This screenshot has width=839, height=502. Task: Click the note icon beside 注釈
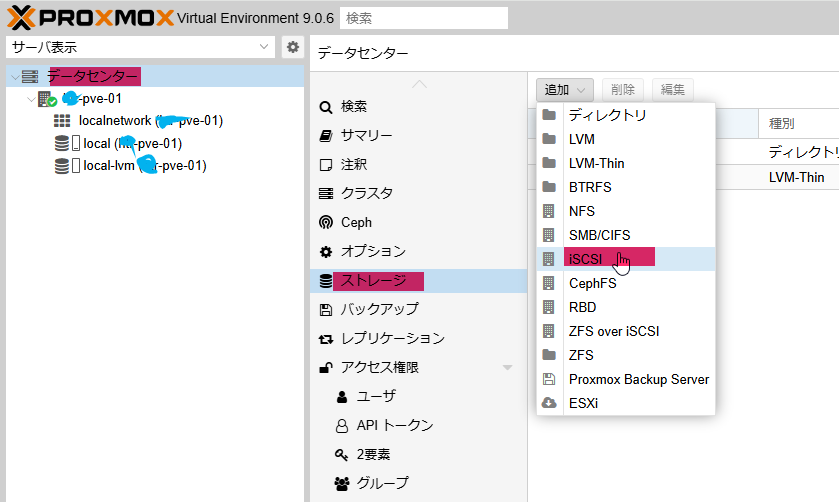(x=326, y=165)
